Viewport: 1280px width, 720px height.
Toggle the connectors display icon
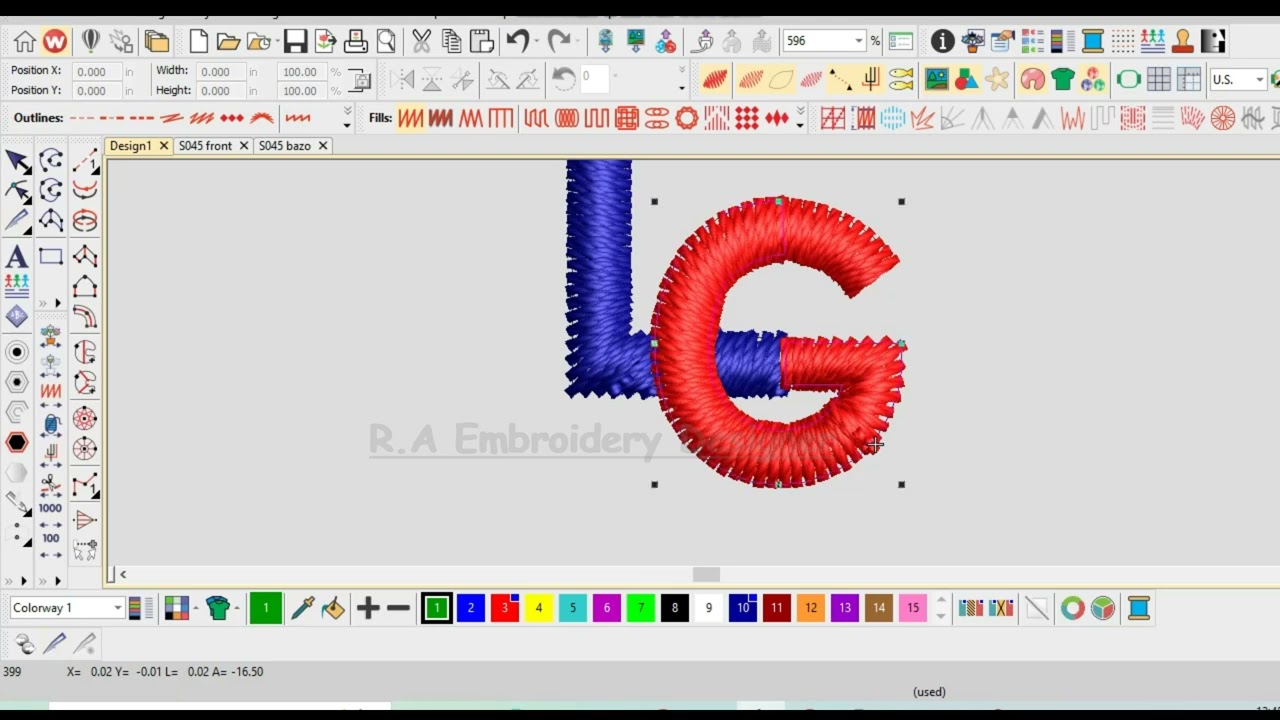coord(841,79)
